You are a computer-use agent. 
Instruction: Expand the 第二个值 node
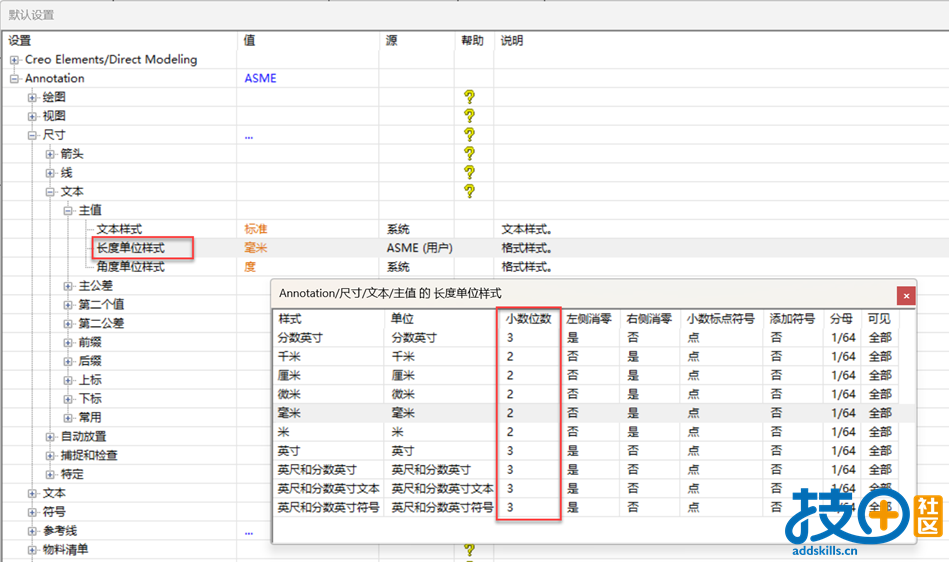point(68,305)
